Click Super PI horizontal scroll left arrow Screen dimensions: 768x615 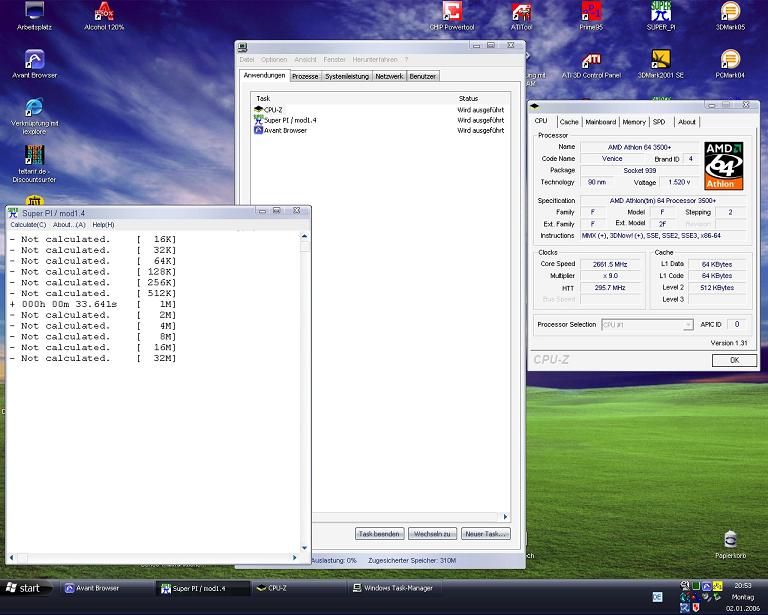[x=11, y=557]
